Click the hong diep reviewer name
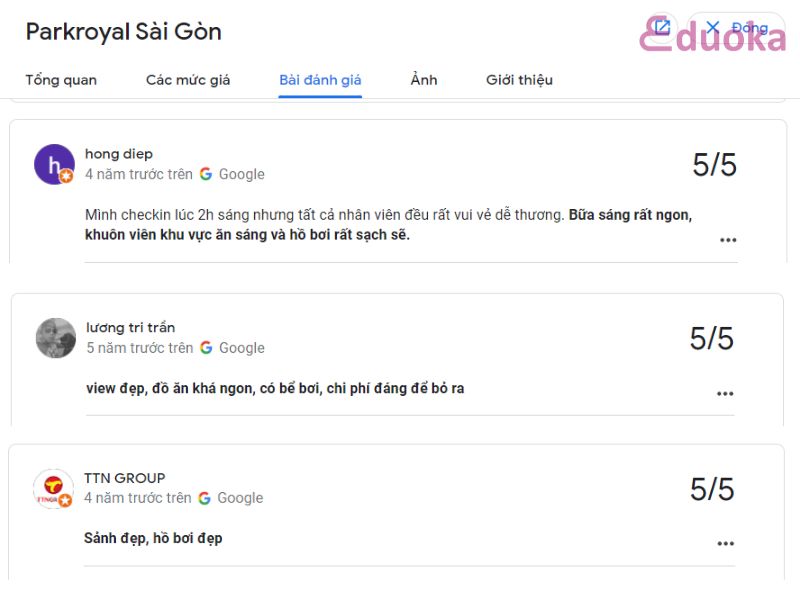The height and width of the screenshot is (600, 800). 119,154
